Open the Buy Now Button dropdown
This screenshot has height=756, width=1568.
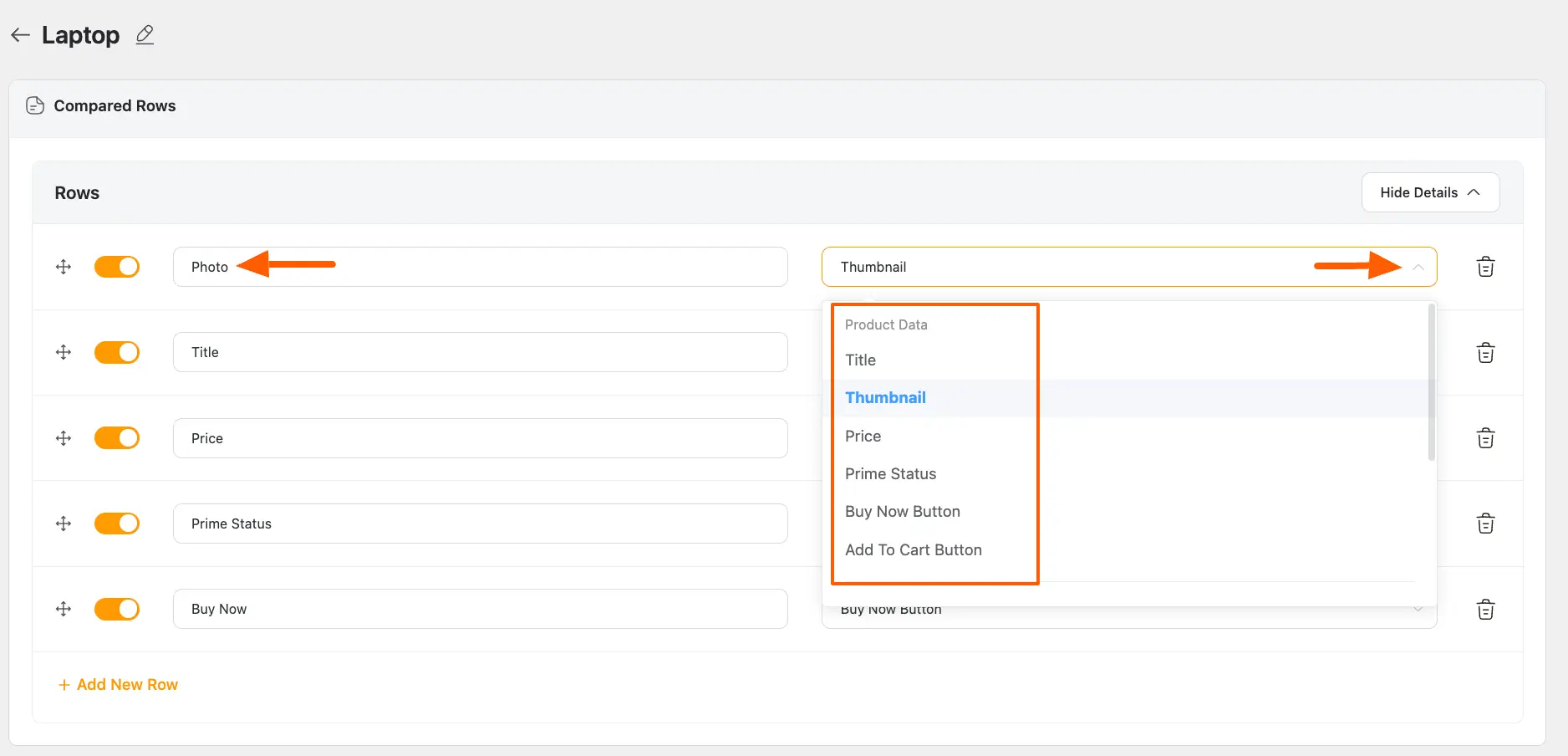point(1418,609)
